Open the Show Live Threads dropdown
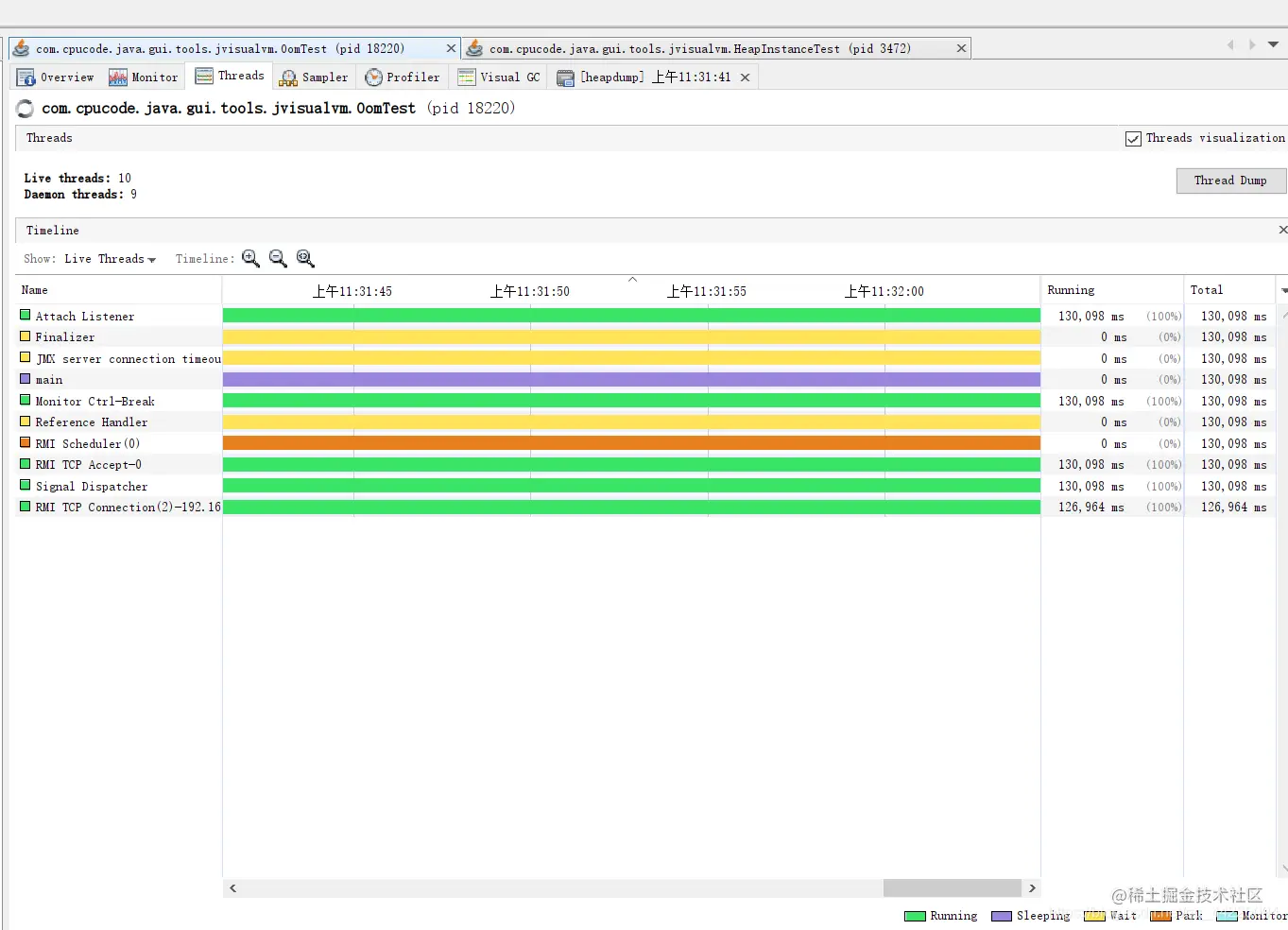The height and width of the screenshot is (930, 1288). tap(110, 259)
